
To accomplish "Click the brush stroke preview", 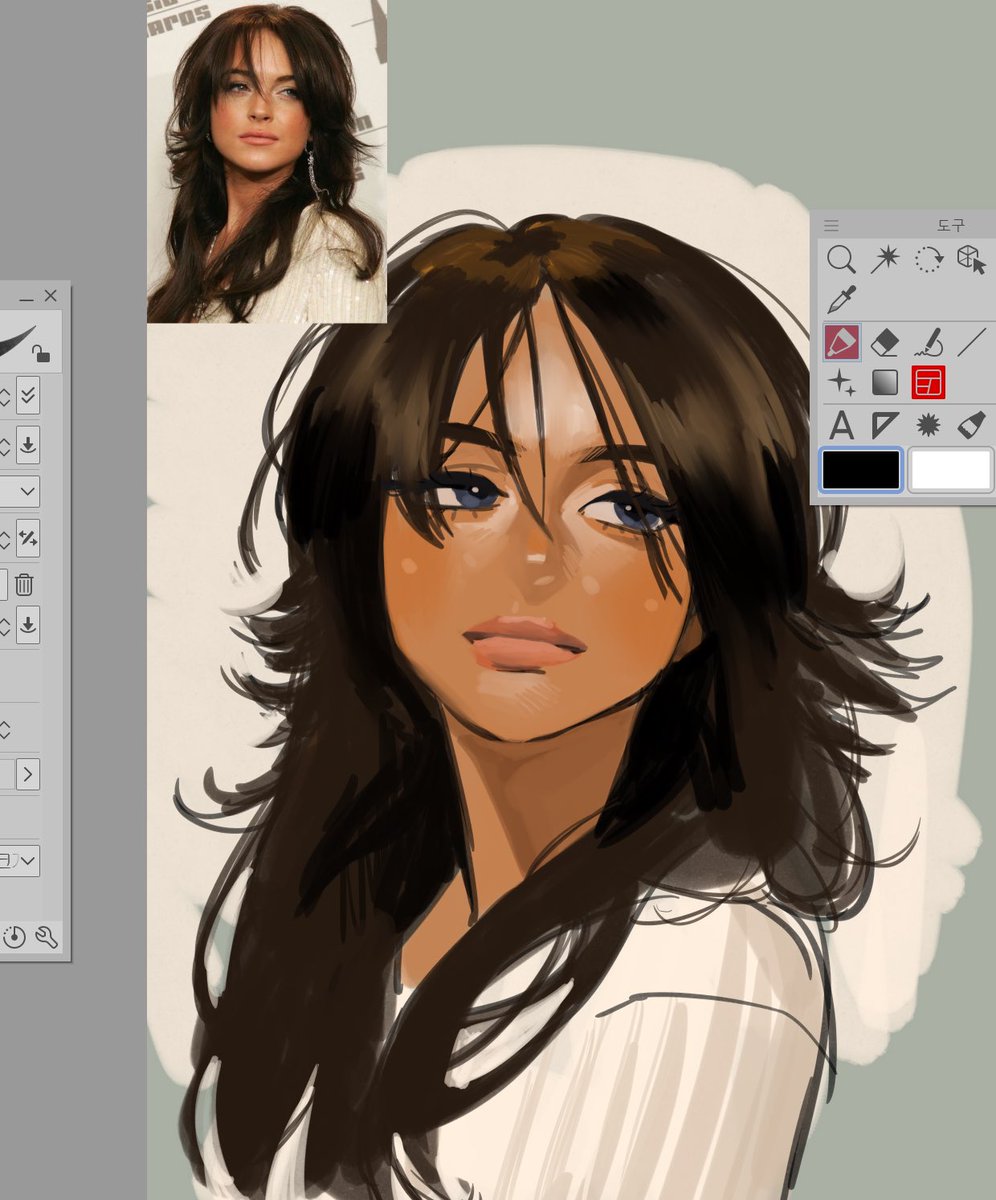I will coord(16,339).
